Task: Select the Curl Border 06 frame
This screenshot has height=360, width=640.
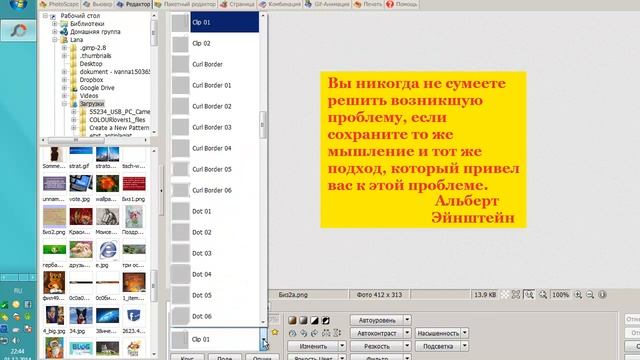Action: point(215,190)
